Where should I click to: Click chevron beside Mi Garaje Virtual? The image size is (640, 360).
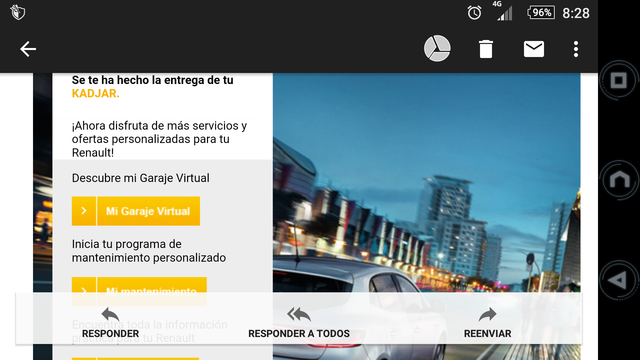(x=84, y=211)
